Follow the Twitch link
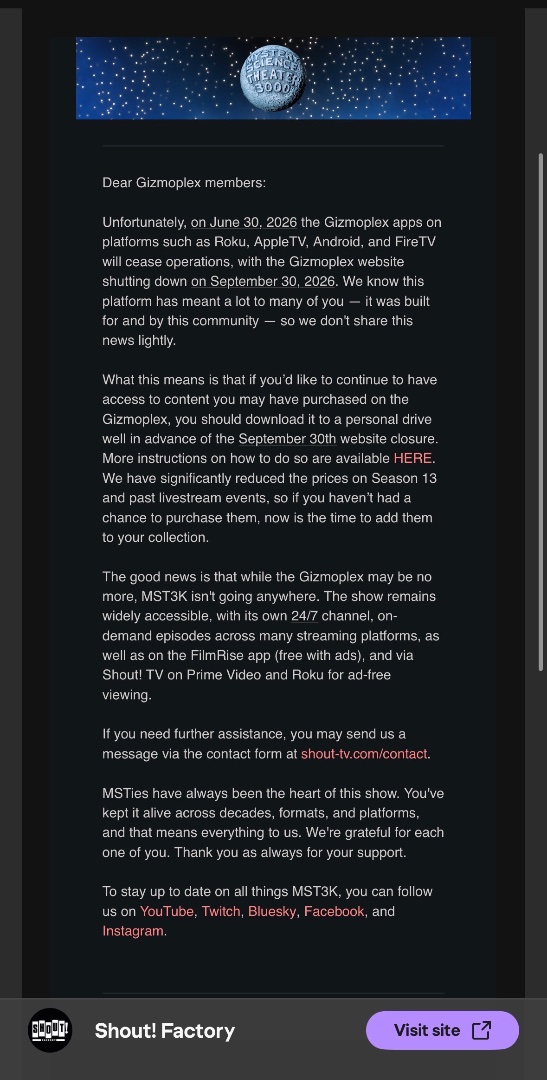The image size is (547, 1080). (221, 911)
